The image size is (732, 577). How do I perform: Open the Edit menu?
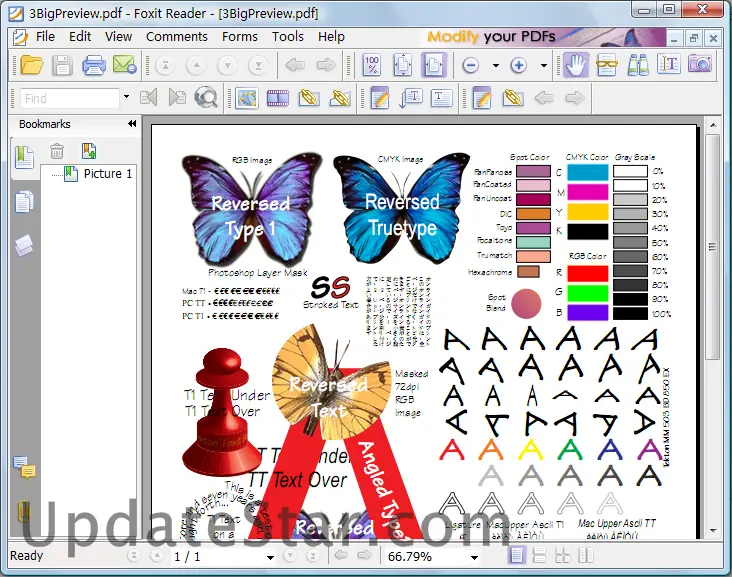pyautogui.click(x=80, y=36)
